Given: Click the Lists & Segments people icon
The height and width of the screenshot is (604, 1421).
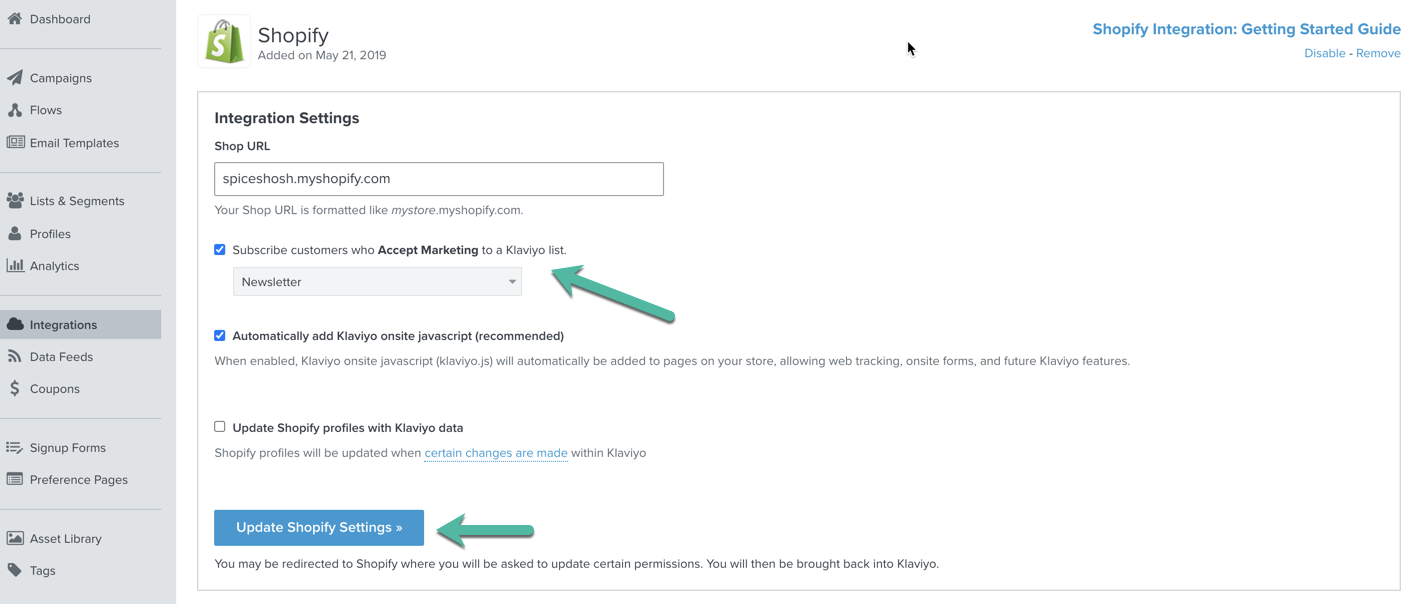Looking at the screenshot, I should point(15,201).
